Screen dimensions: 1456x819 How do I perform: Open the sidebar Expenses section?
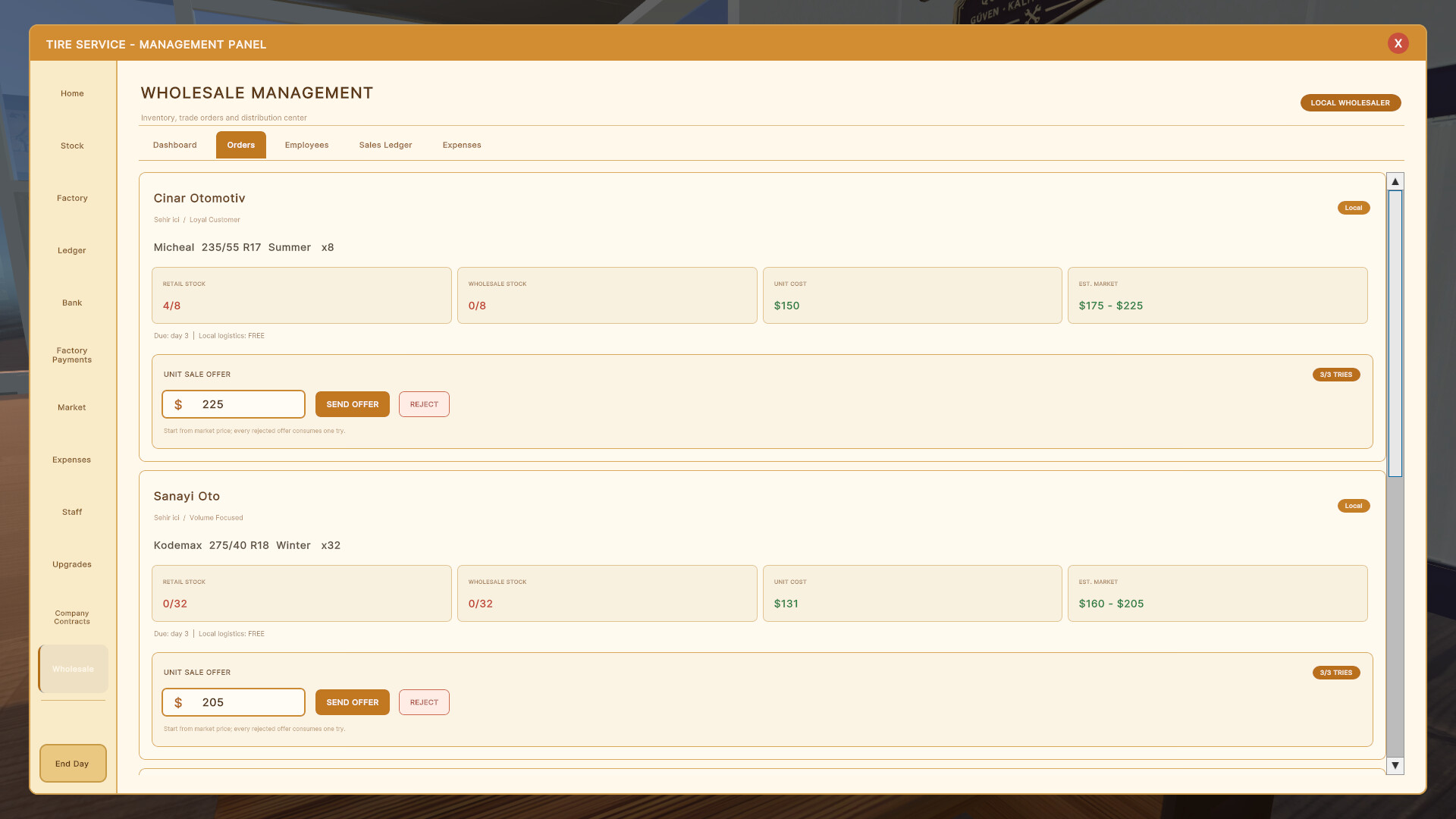72,460
